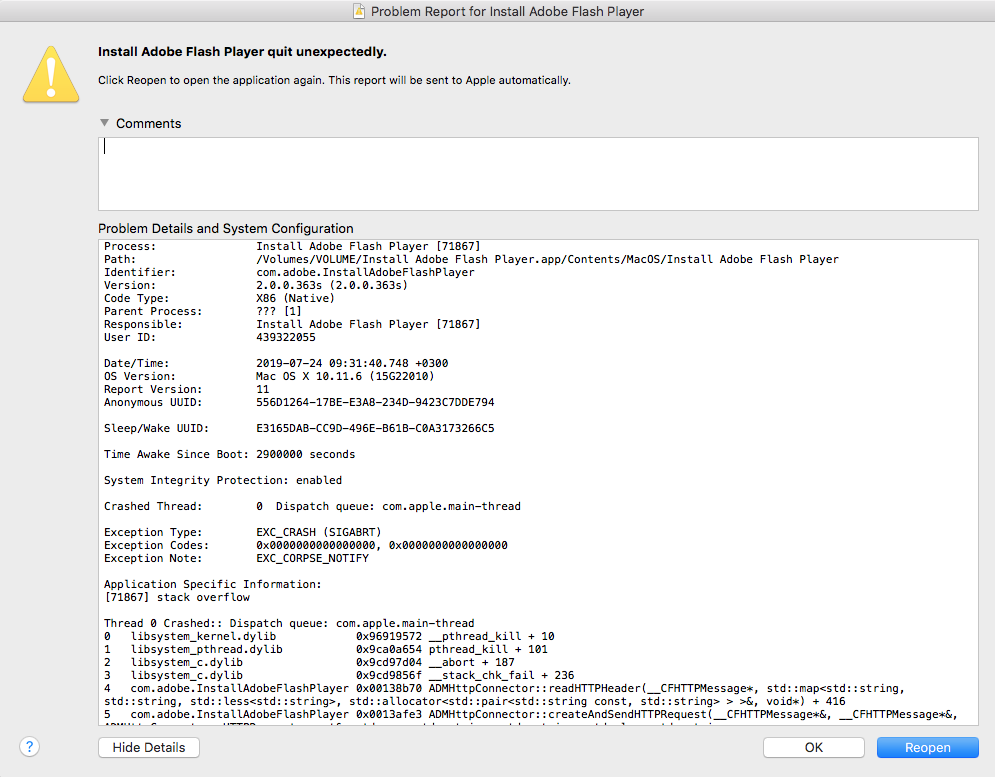Click 'Time Awake Since Boot: 2900000 seconds'

230,455
